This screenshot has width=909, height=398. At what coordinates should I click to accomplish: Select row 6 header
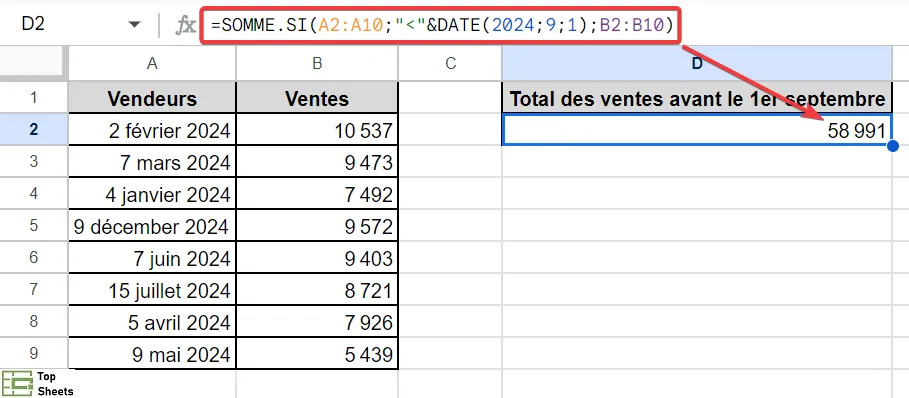(x=34, y=257)
